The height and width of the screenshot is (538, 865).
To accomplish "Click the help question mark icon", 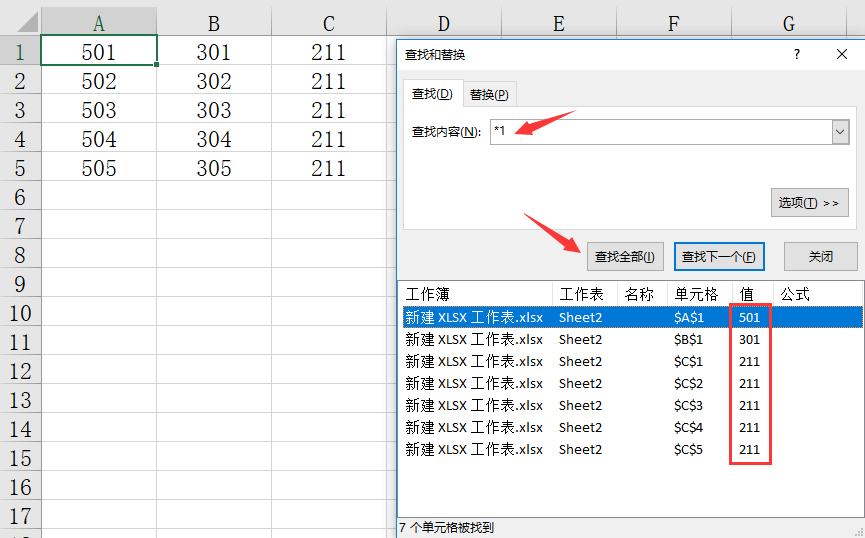I will point(796,55).
